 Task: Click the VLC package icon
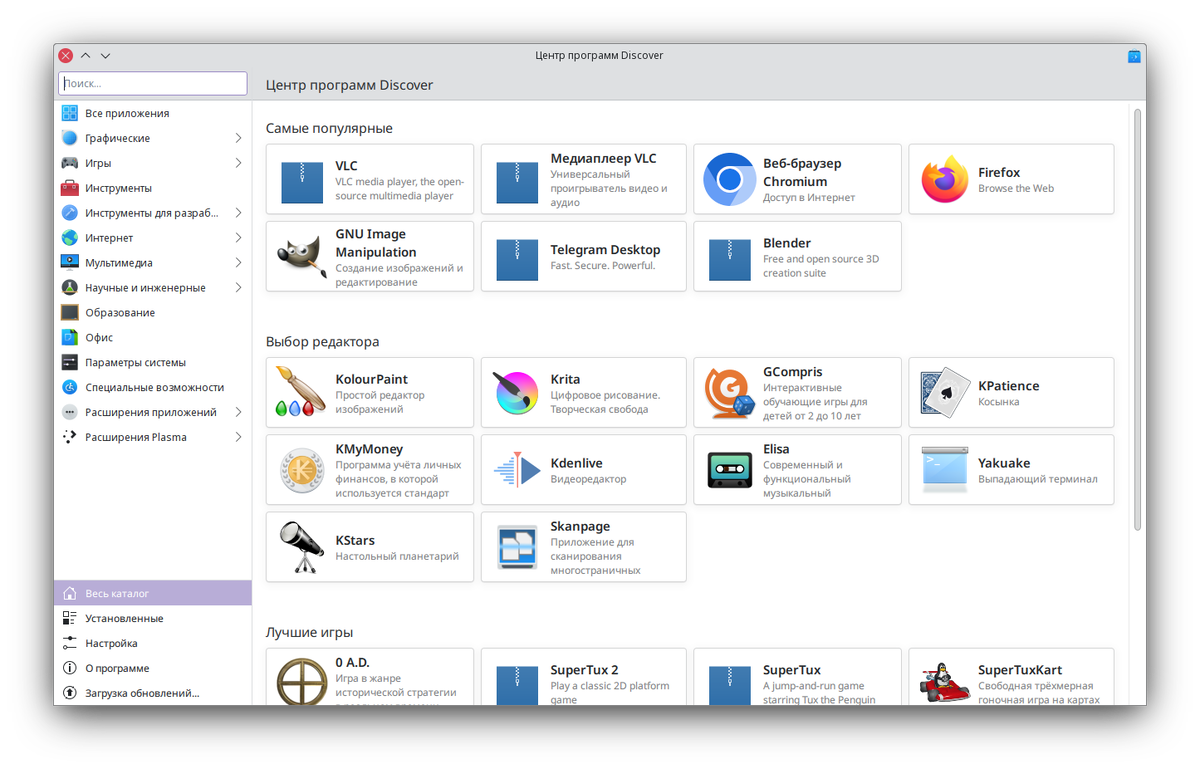[302, 183]
